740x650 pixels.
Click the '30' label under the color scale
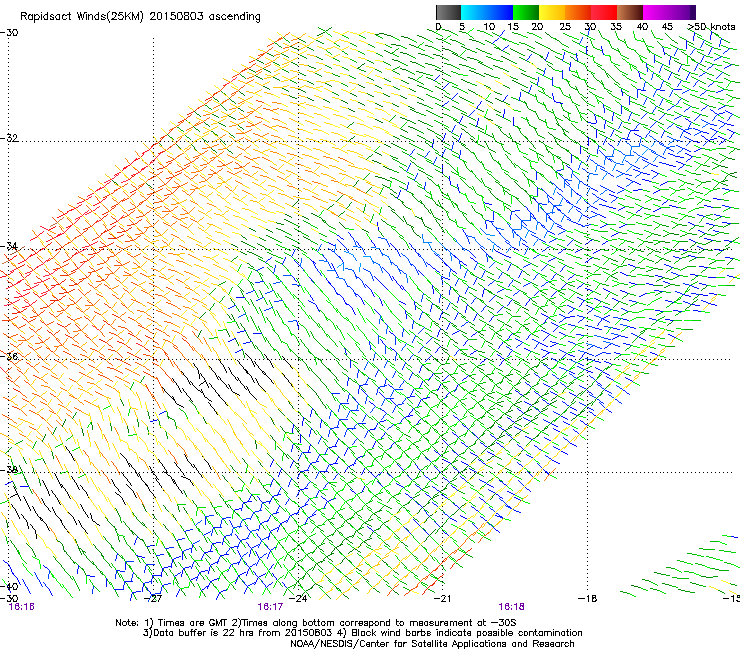[x=590, y=27]
